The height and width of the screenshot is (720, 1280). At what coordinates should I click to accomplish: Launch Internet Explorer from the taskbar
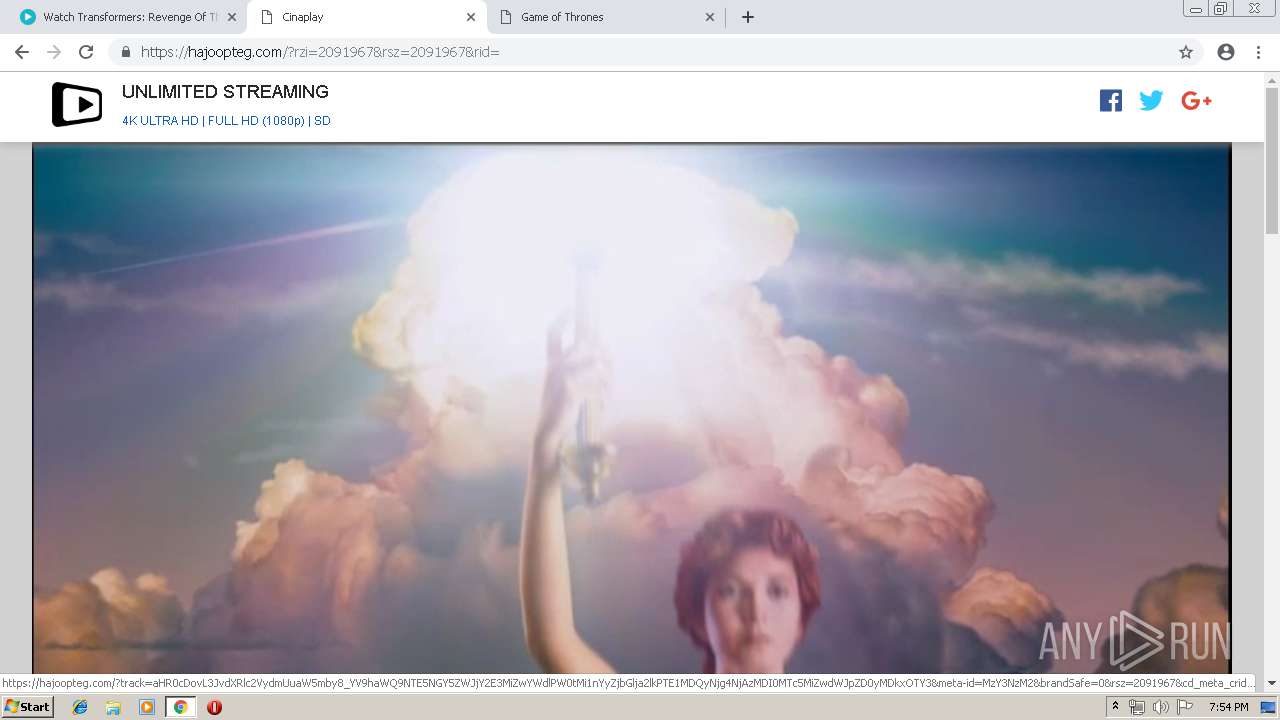[80, 707]
